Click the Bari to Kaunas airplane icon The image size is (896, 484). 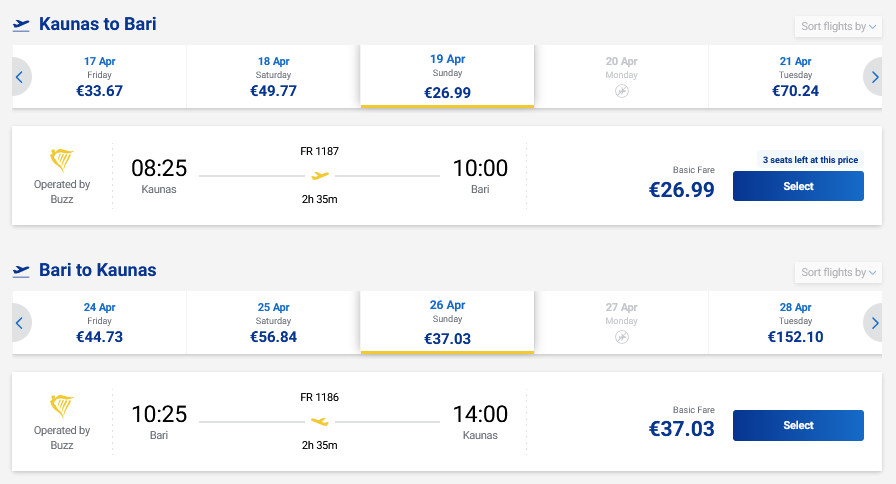tap(21, 271)
